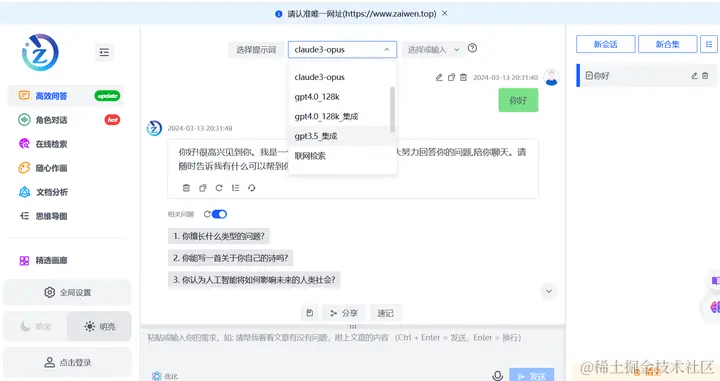
Task: Copy the assistant reply
Action: point(202,188)
